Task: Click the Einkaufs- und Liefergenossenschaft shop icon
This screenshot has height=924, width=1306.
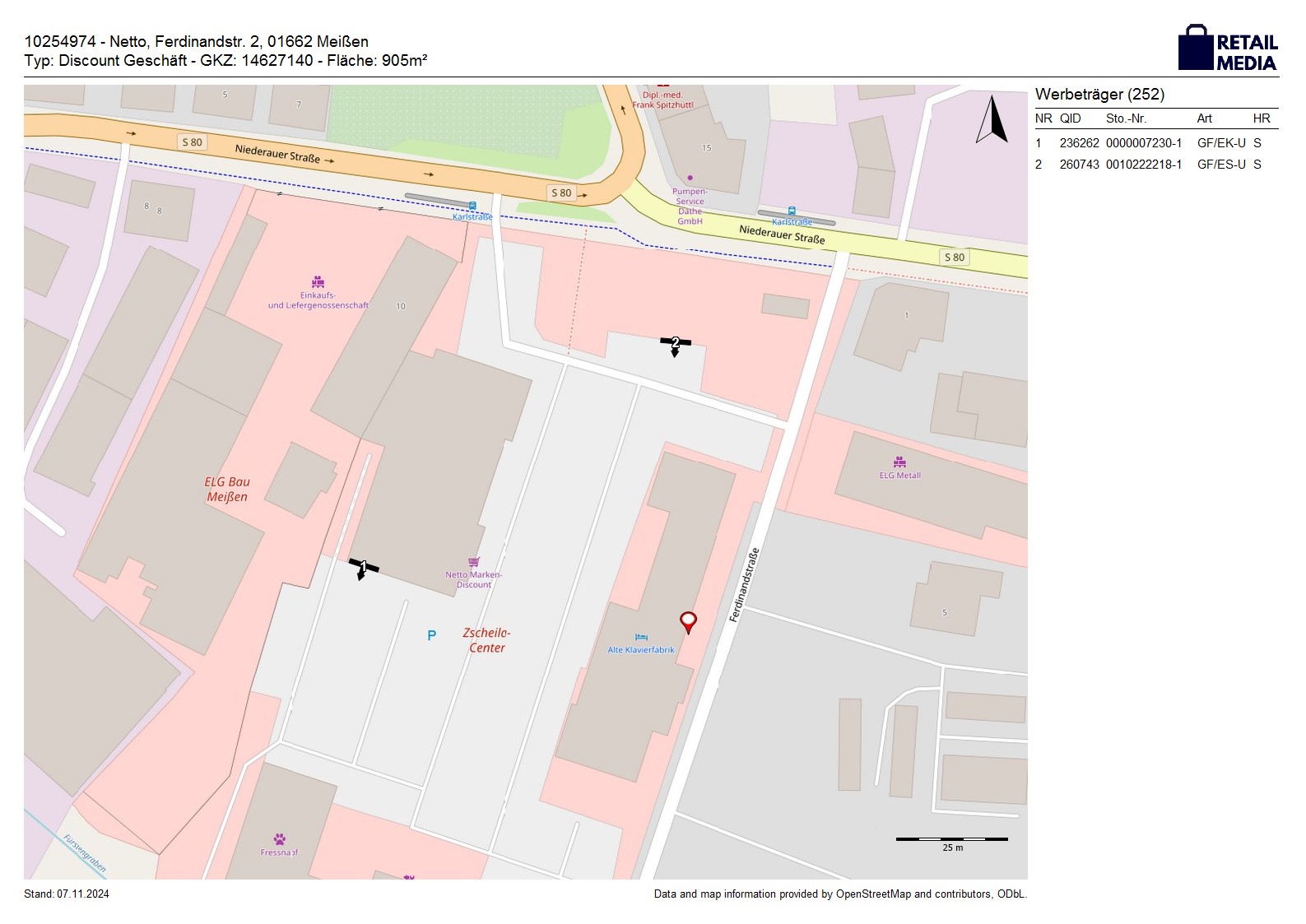Action: coord(318,282)
